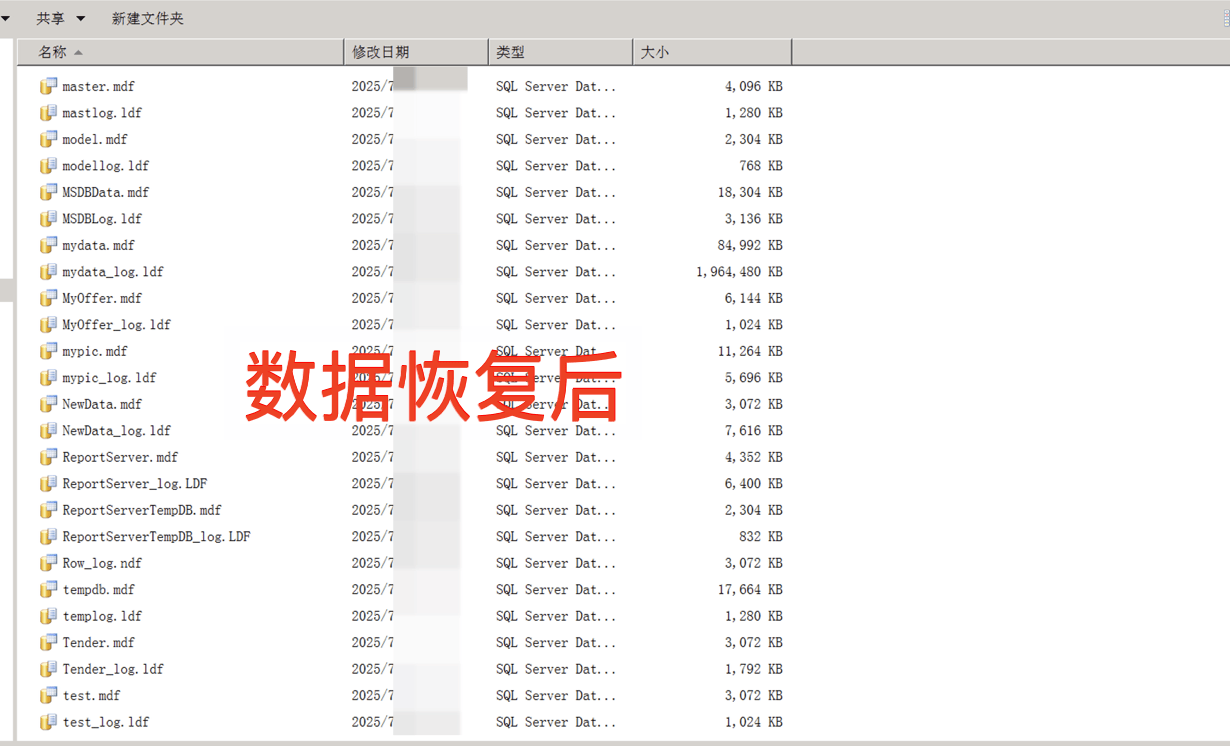
Task: Open the 共享 menu
Action: (52, 17)
